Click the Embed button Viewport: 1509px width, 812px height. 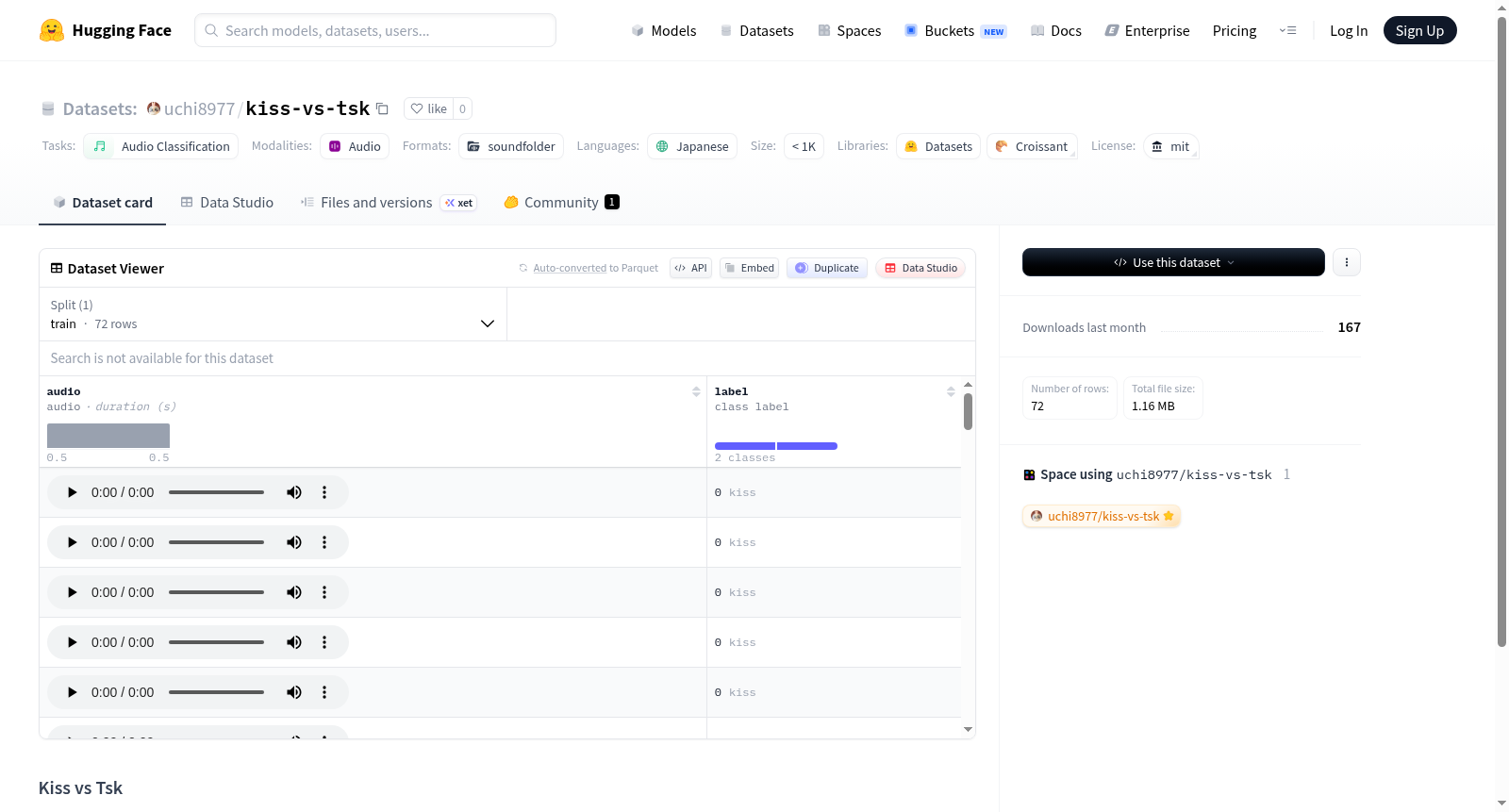(749, 268)
